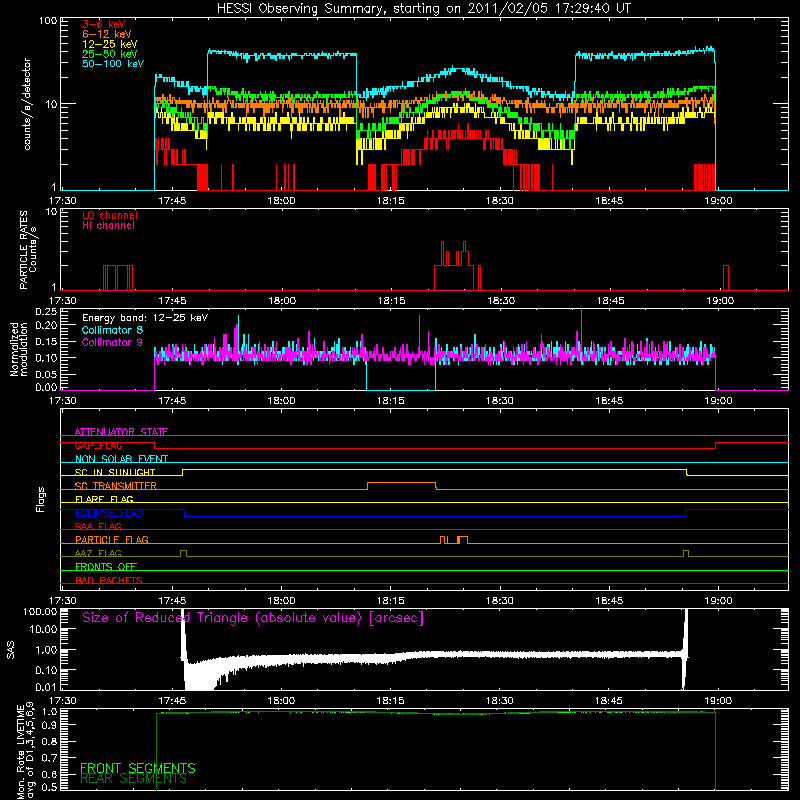Select the LO channel legend label
The image size is (800, 800).
[x=110, y=215]
